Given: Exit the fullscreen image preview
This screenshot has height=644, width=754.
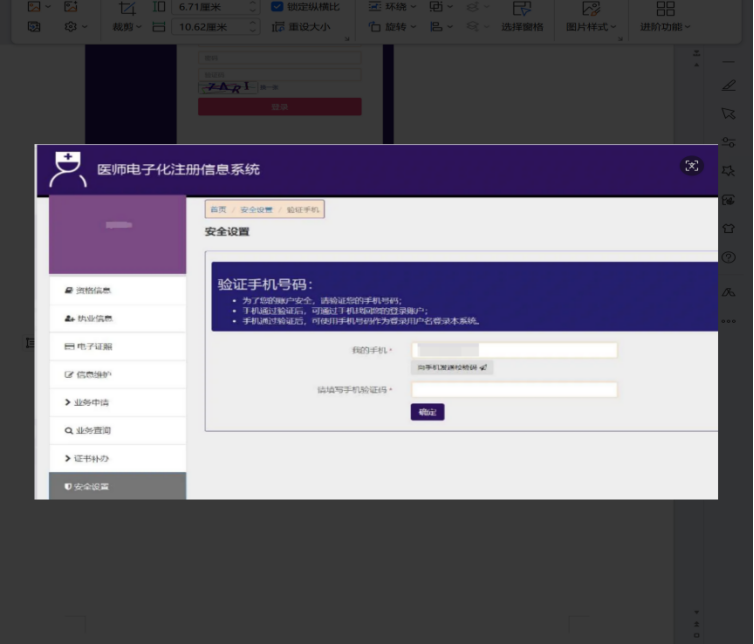Looking at the screenshot, I should pyautogui.click(x=691, y=166).
